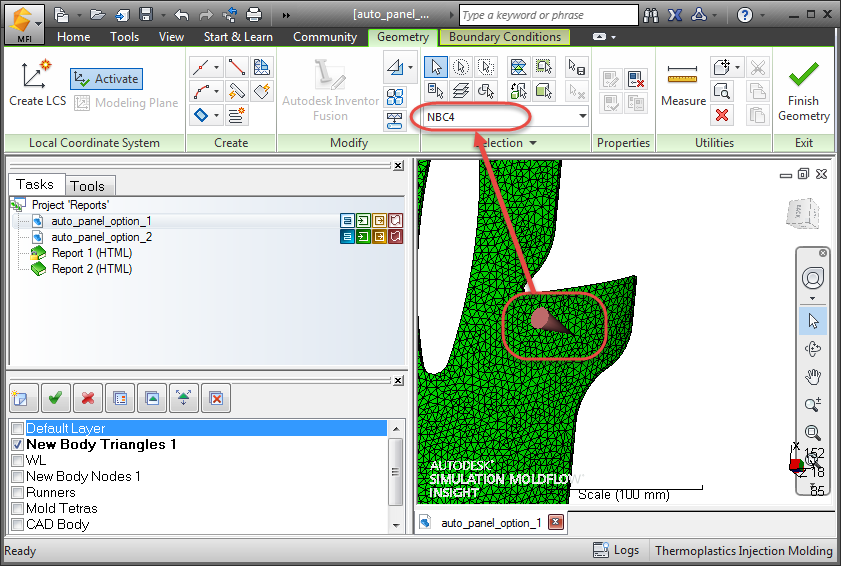Expand the quick access toolbar overflow arrow

click(286, 15)
